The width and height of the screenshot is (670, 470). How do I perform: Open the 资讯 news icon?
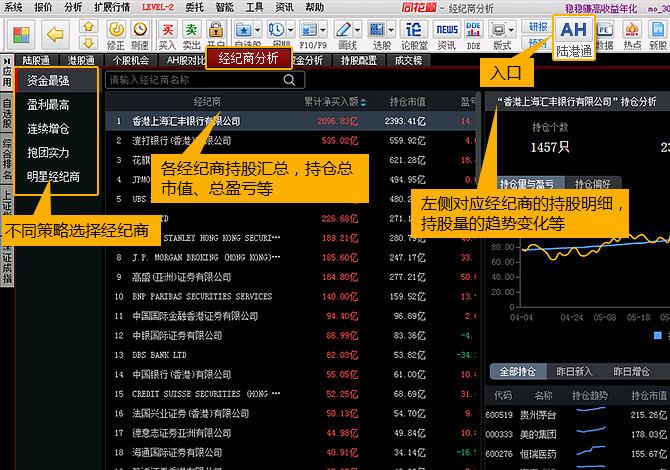pyautogui.click(x=446, y=36)
